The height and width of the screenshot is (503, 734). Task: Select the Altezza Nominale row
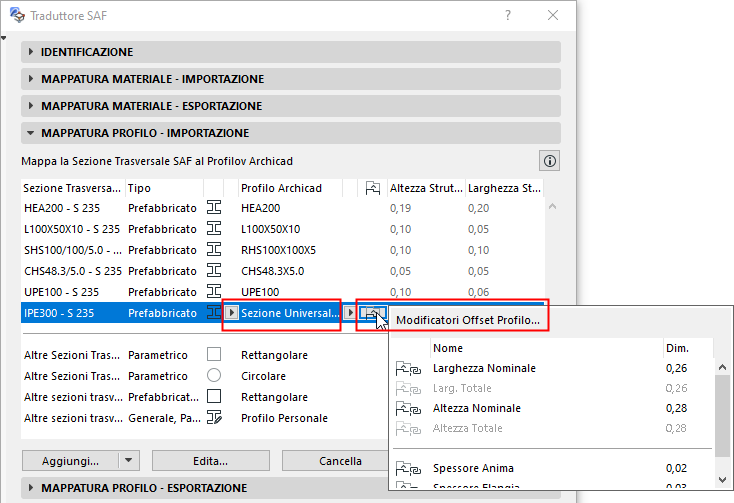pyautogui.click(x=553, y=408)
